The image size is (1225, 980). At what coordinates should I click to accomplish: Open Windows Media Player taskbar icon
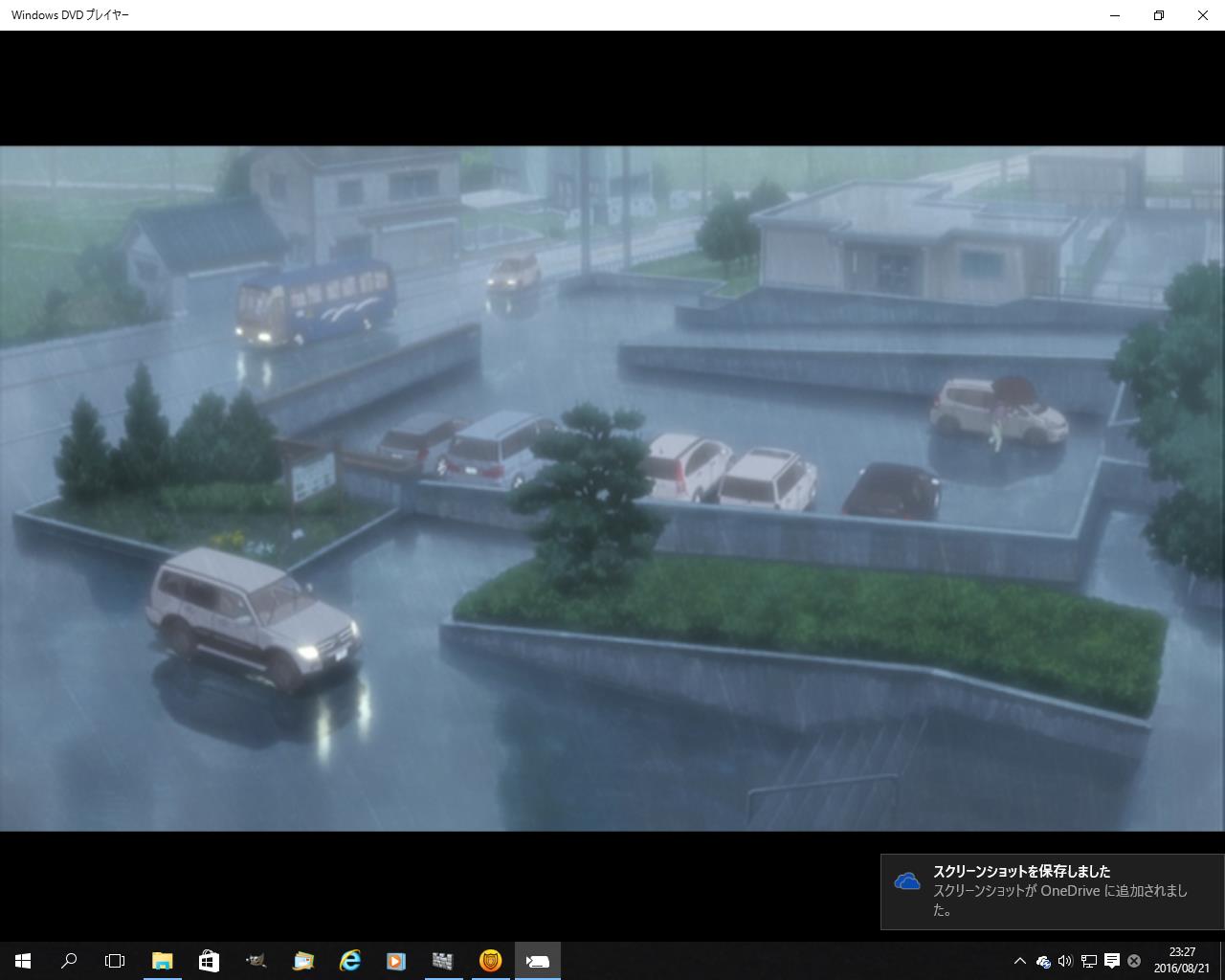coord(396,961)
